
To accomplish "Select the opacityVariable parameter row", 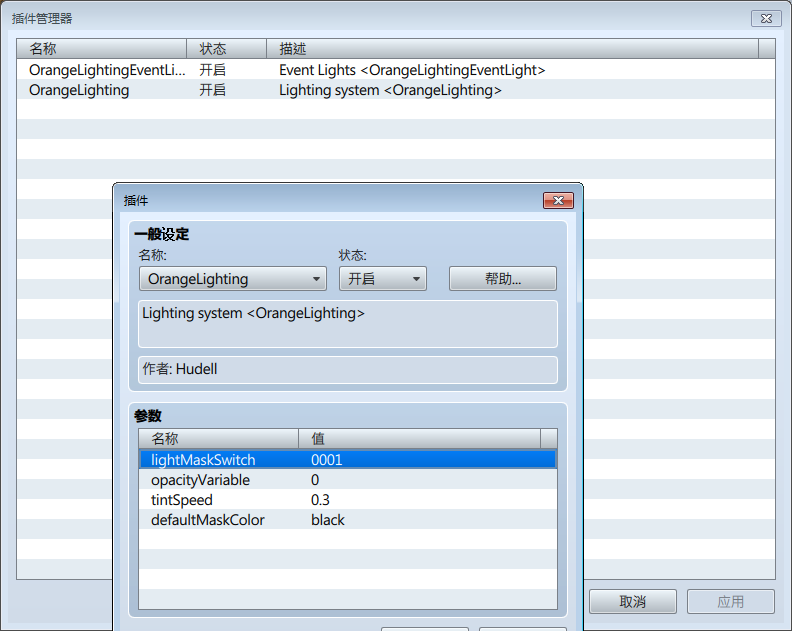I will [348, 480].
